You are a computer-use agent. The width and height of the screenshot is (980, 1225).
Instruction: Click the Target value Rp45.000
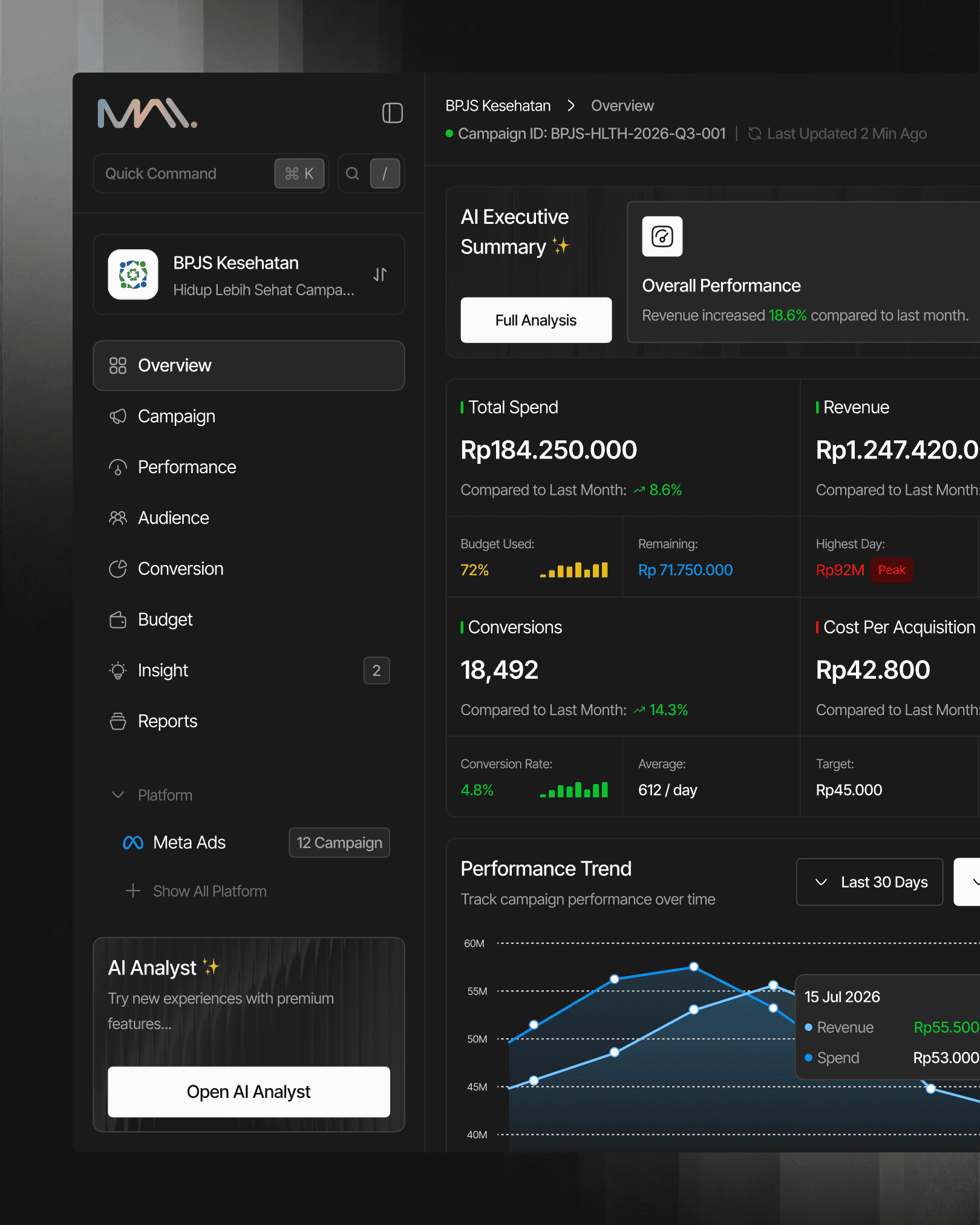tap(849, 790)
